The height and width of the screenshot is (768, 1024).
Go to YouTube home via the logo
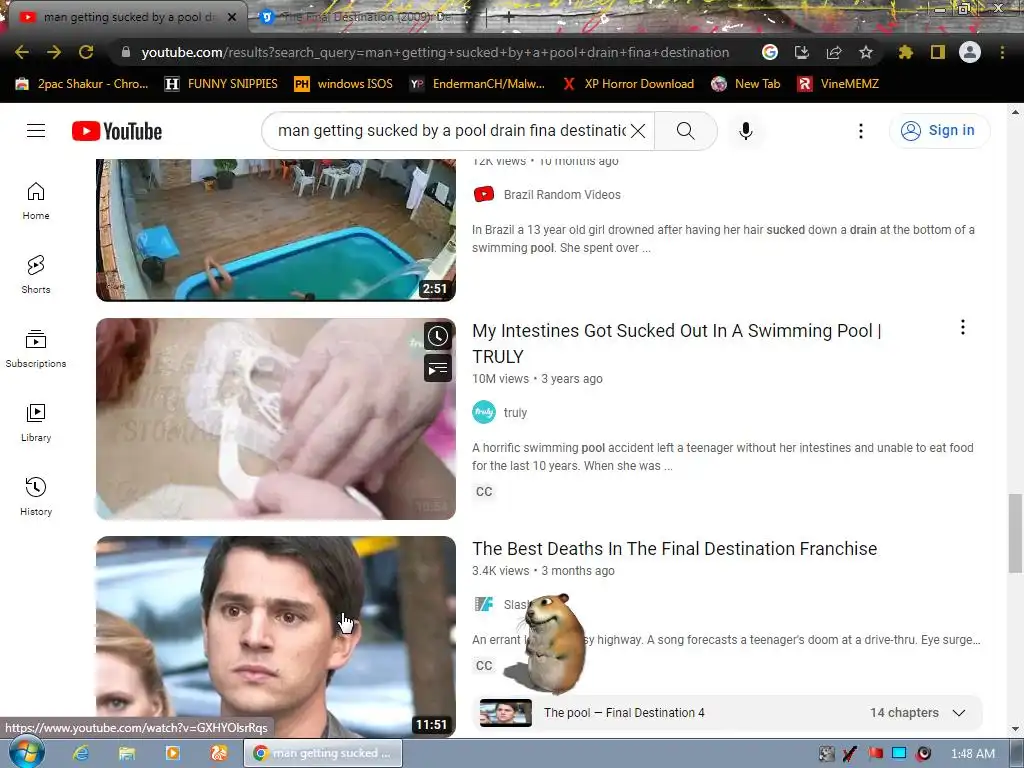[x=117, y=131]
